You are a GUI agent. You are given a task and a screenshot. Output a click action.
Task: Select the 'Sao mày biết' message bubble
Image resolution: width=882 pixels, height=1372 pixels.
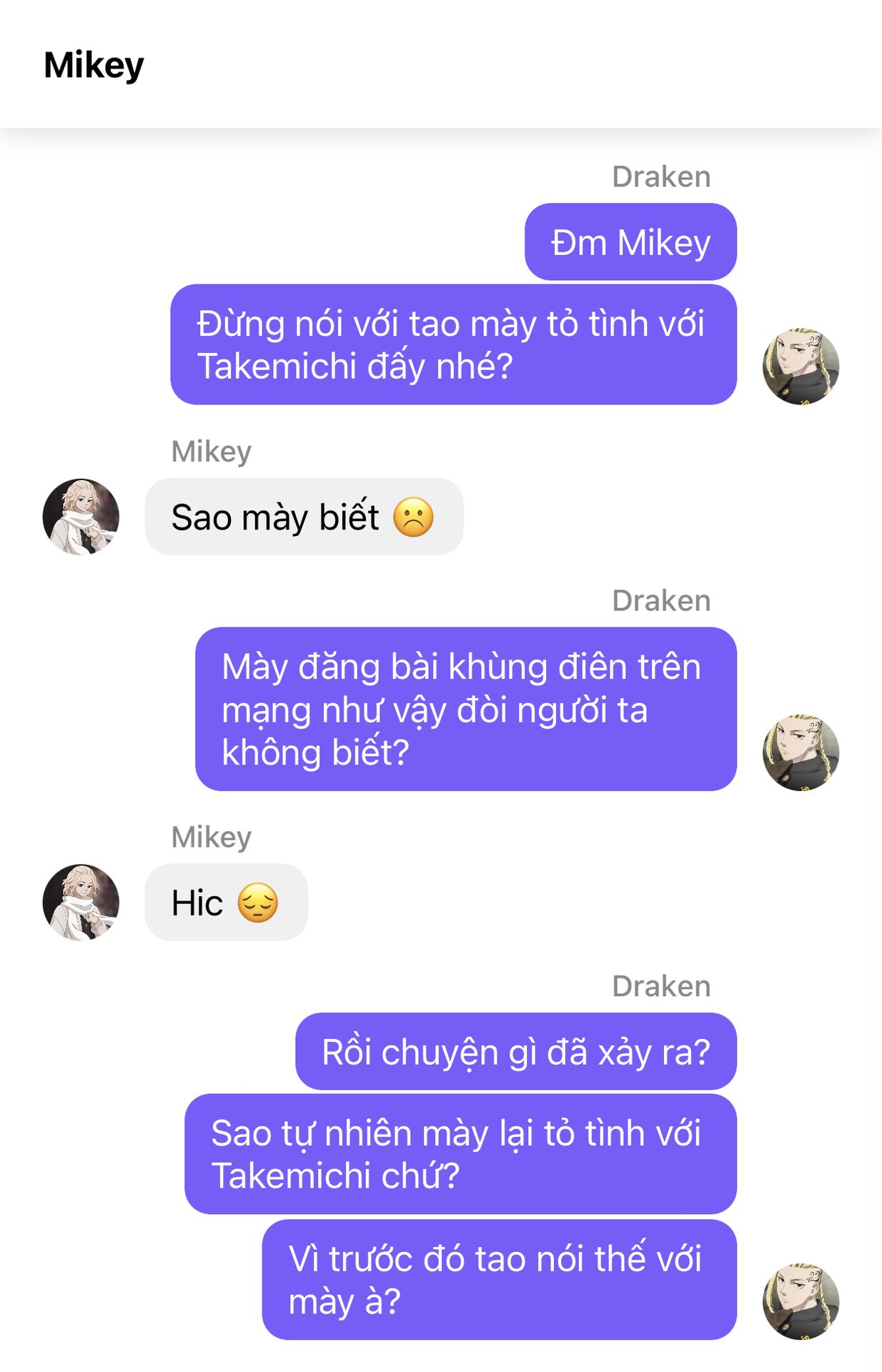(x=304, y=517)
